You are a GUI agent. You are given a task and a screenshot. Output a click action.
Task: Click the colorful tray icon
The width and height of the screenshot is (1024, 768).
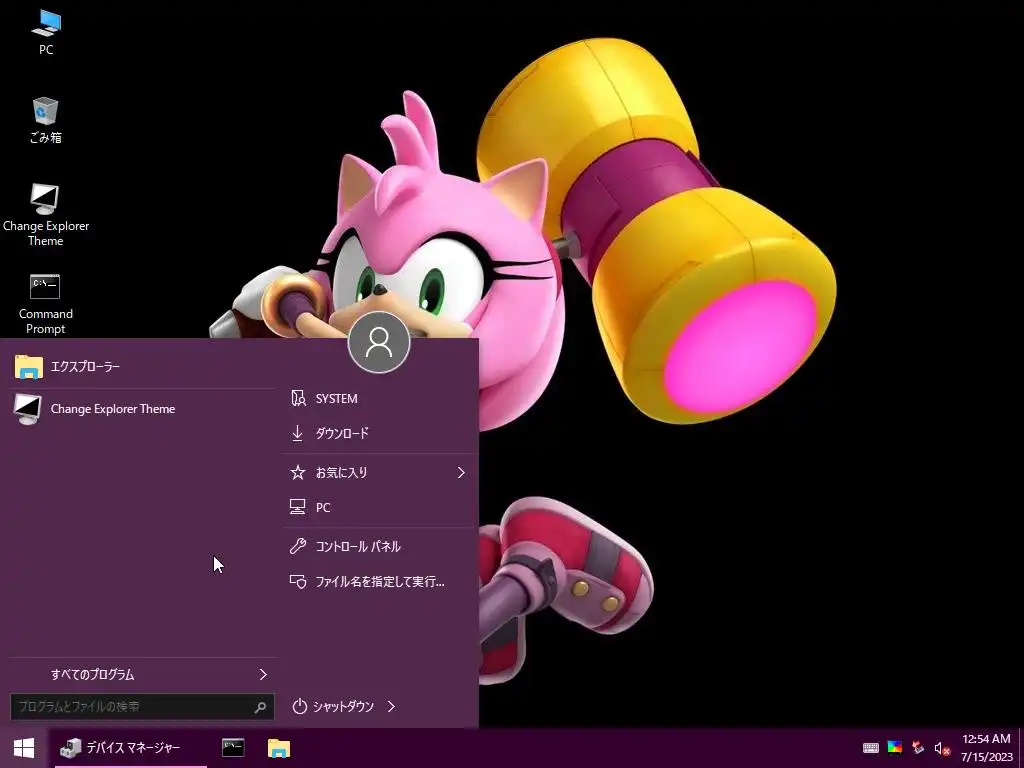click(895, 747)
